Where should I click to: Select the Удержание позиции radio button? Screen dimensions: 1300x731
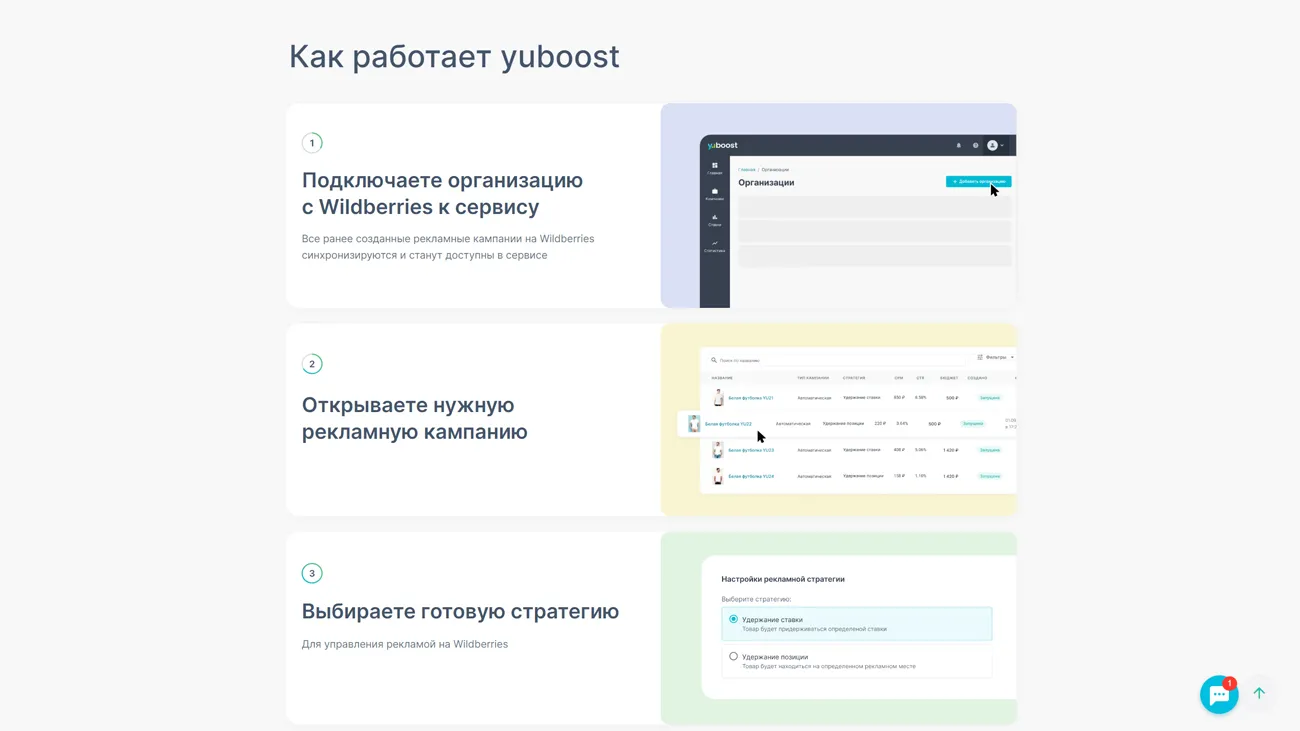click(733, 657)
